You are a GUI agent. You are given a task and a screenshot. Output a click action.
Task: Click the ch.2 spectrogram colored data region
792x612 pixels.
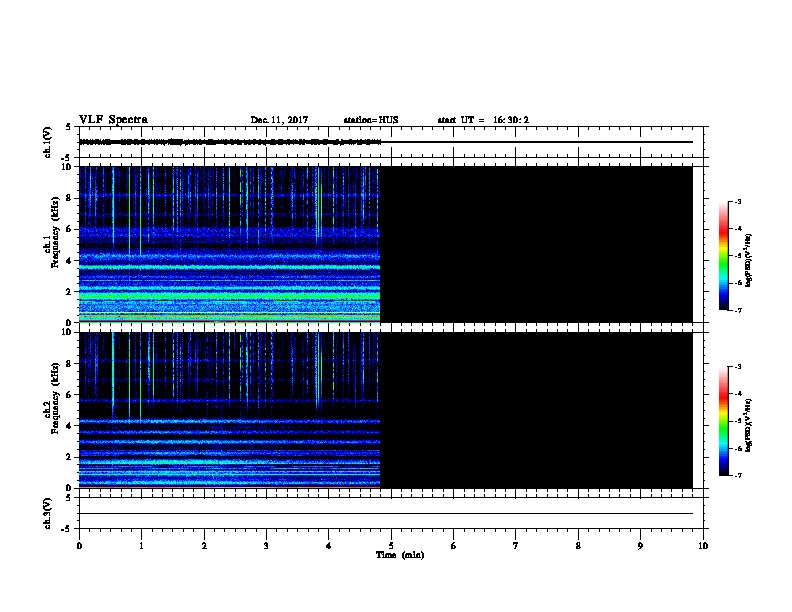(229, 410)
